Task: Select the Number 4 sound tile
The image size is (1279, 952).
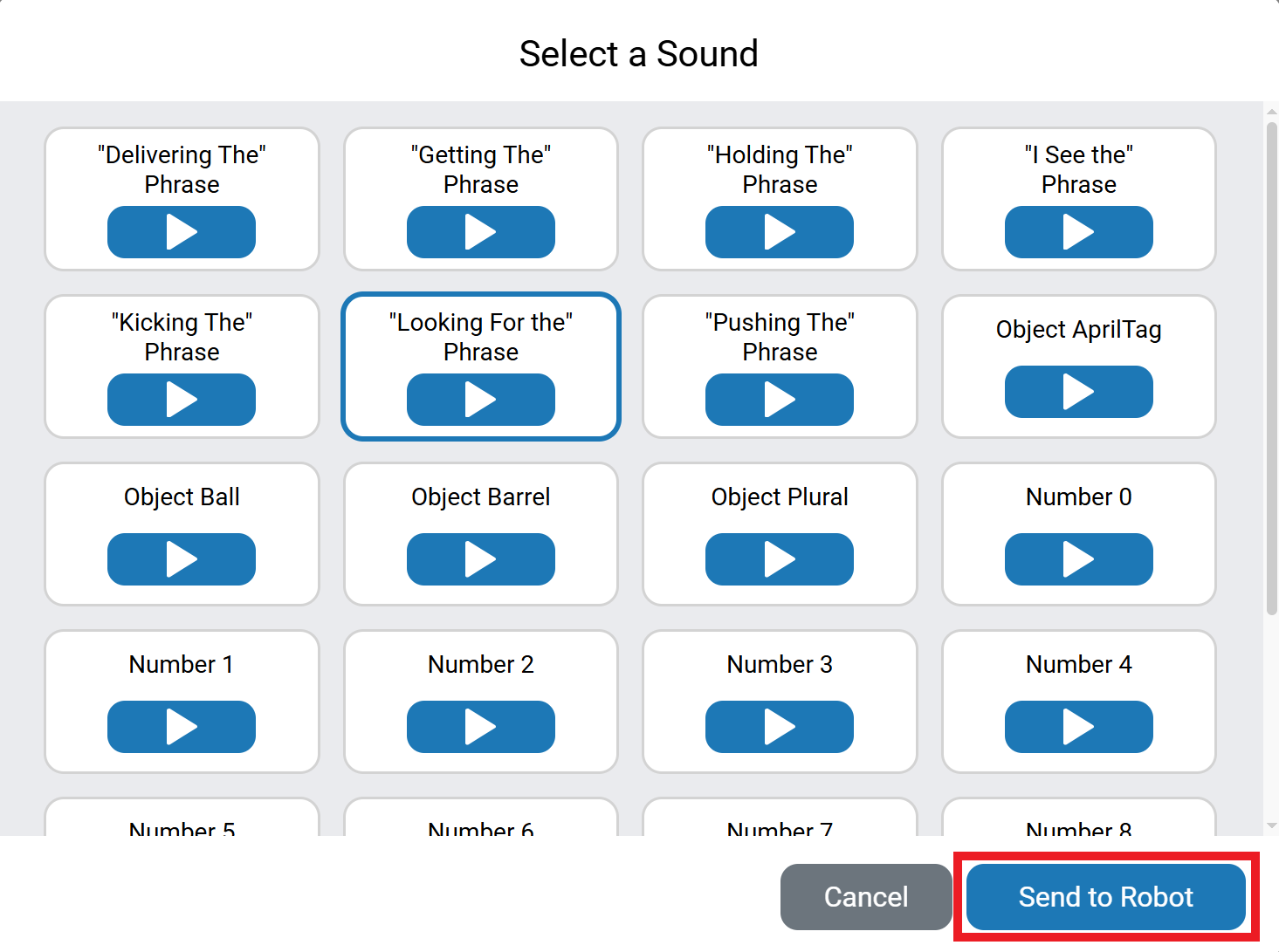Action: click(x=1079, y=665)
